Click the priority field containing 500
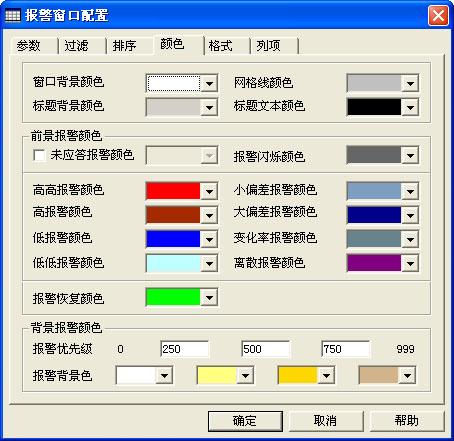The width and height of the screenshot is (454, 441). coord(266,349)
